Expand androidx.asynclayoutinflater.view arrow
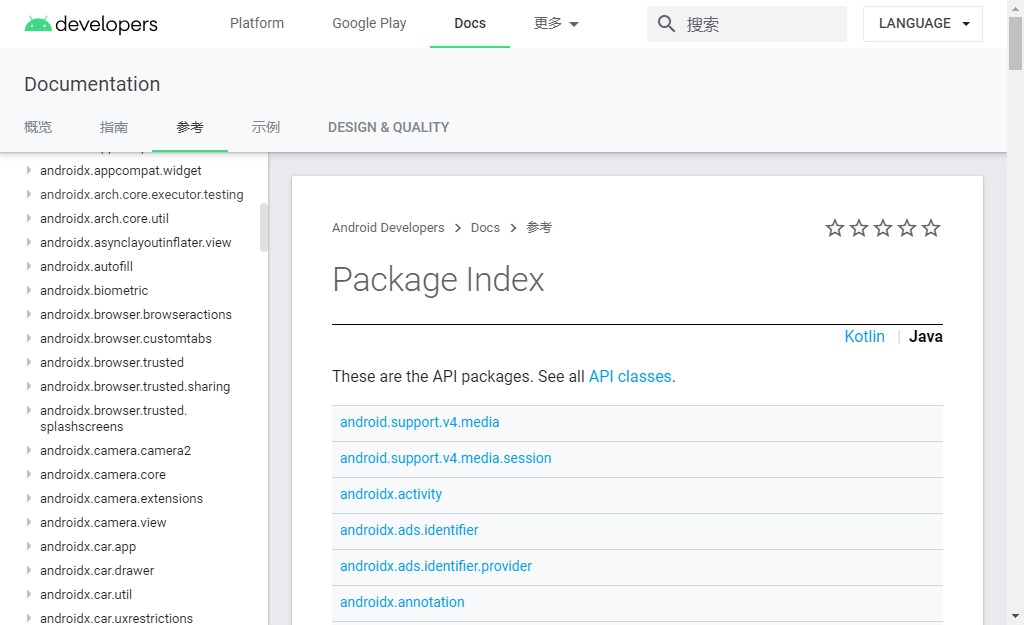The height and width of the screenshot is (625, 1024). pyautogui.click(x=29, y=242)
